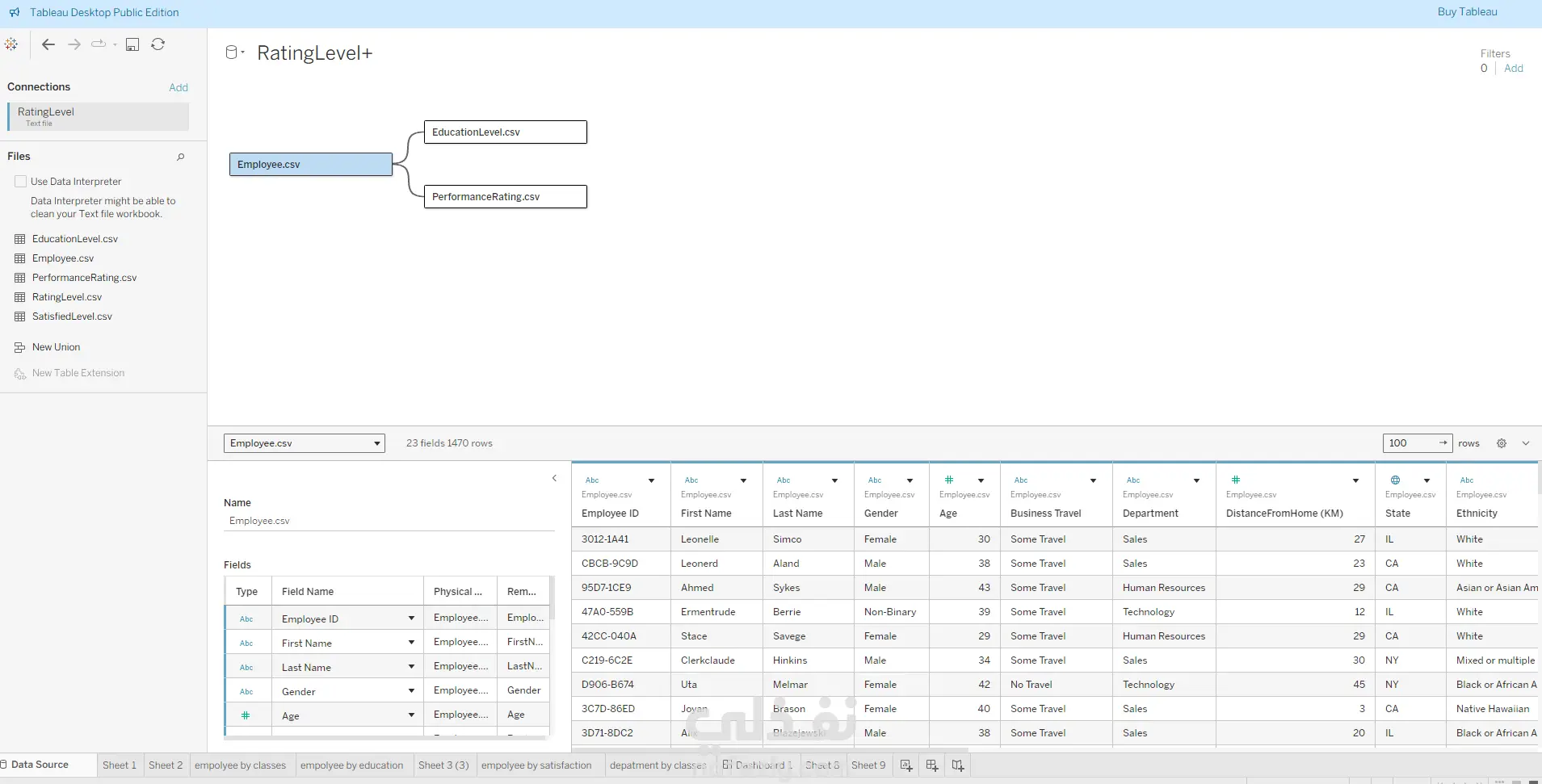Click Add link under Filters
The width and height of the screenshot is (1542, 784).
tap(1514, 69)
